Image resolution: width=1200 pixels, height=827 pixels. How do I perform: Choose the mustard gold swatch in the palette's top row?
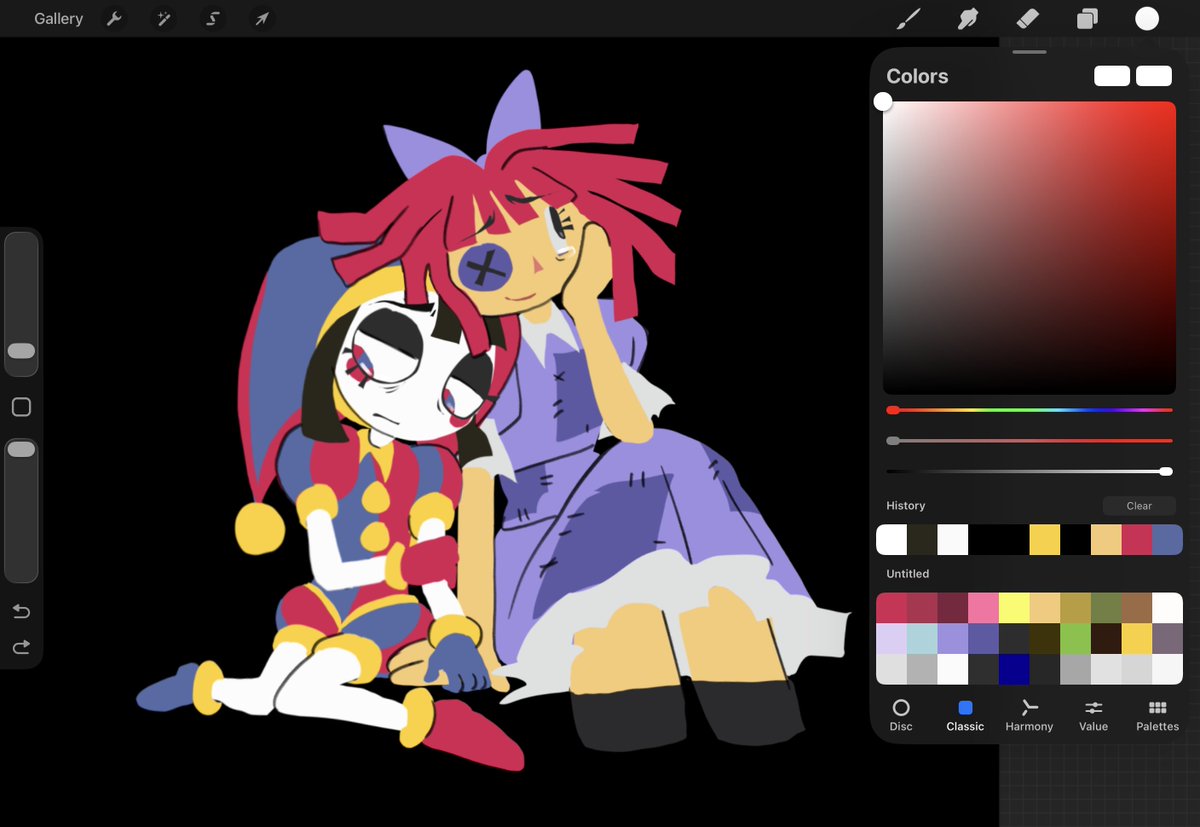[x=1075, y=608]
